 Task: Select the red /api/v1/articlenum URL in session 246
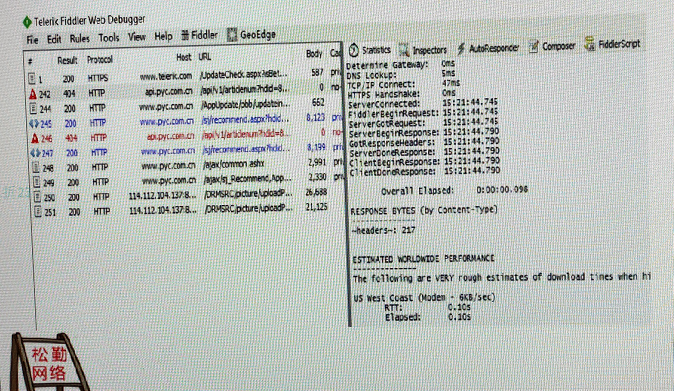(x=246, y=134)
